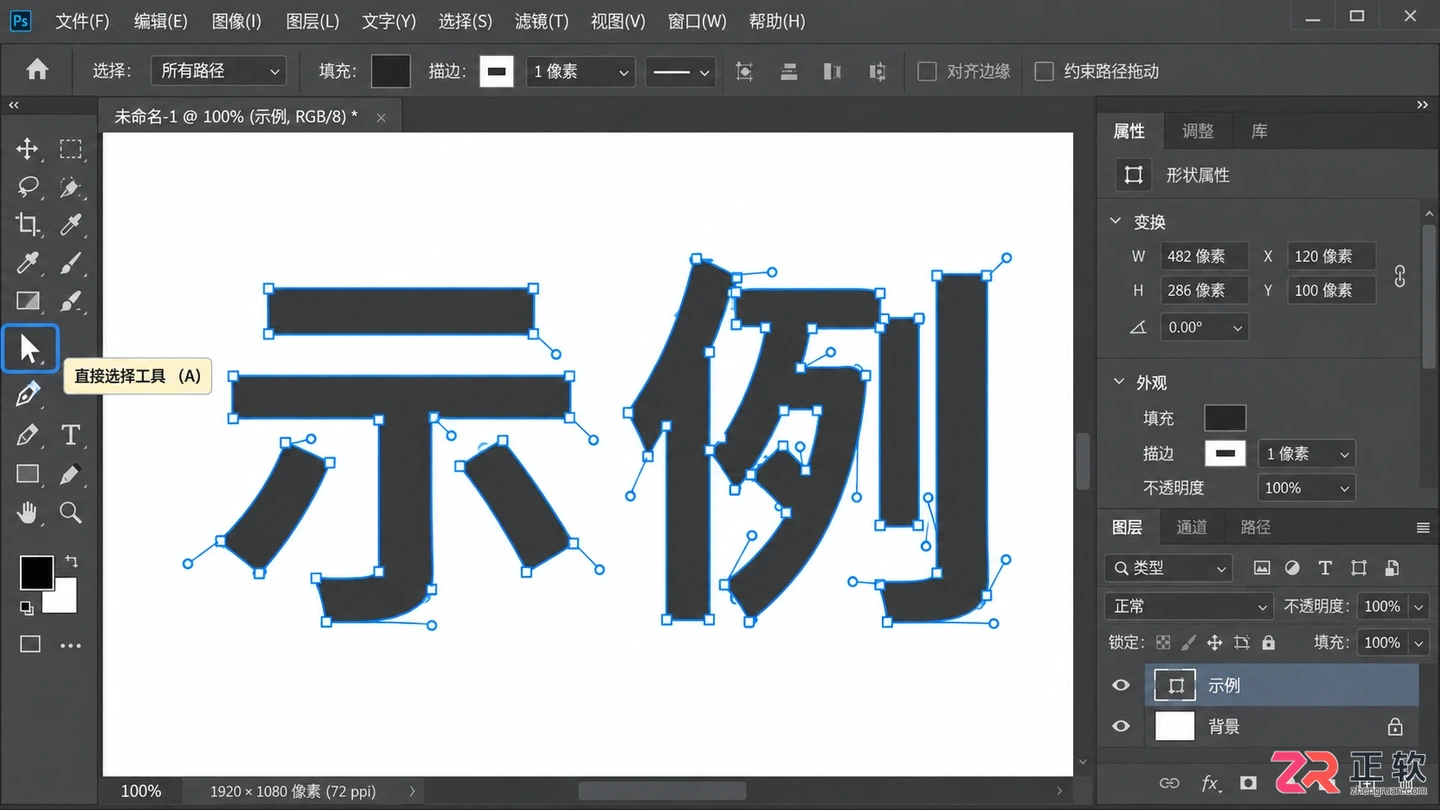This screenshot has width=1440, height=810.
Task: Open the stroke line style dropdown
Action: (x=679, y=71)
